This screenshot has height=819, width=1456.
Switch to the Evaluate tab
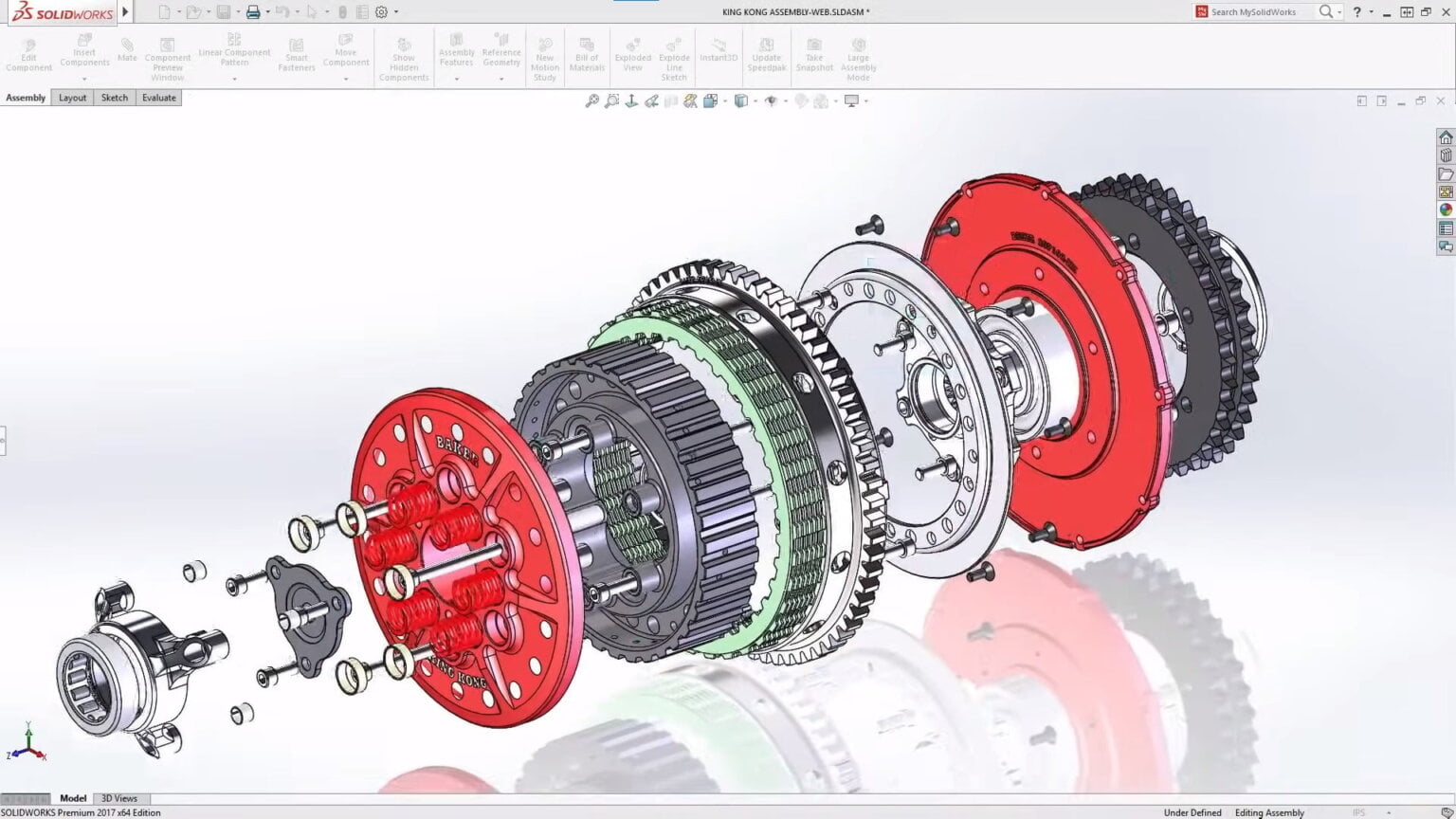pyautogui.click(x=157, y=98)
